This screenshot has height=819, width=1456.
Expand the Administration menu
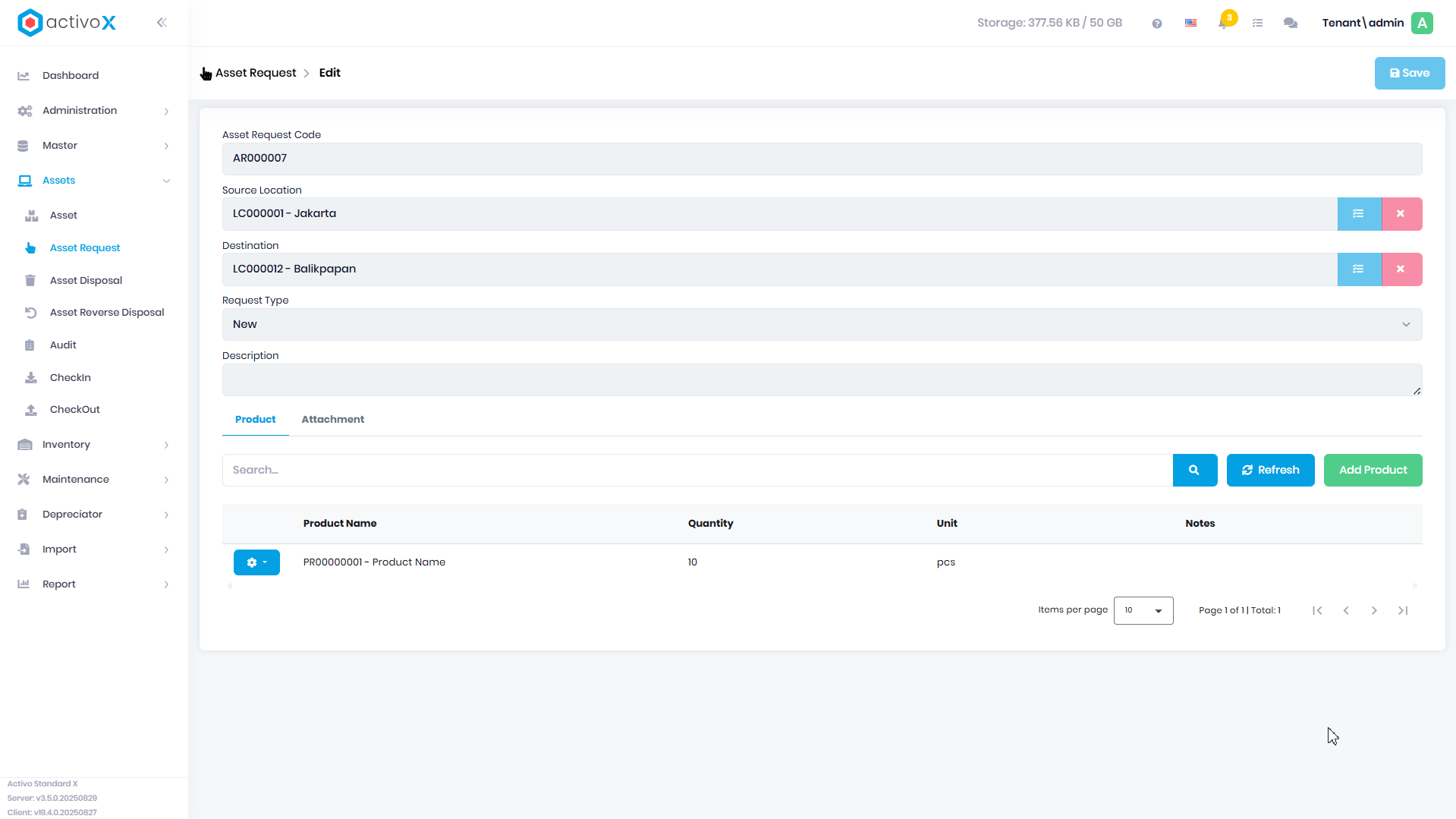[94, 111]
